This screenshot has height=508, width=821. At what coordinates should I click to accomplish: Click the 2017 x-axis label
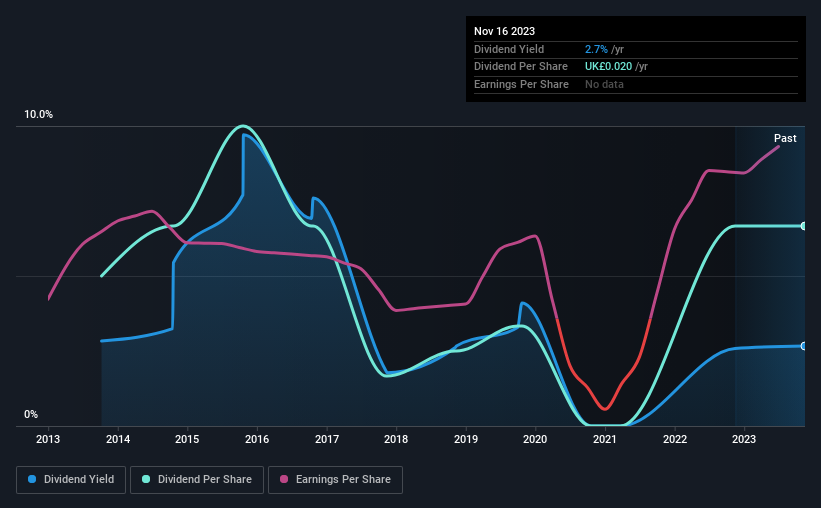click(x=327, y=439)
